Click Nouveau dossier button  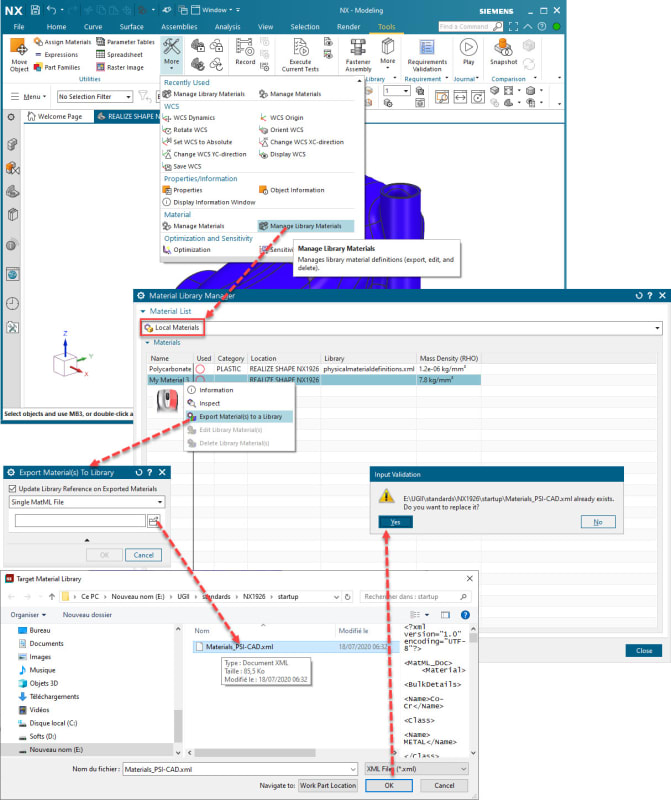87,615
